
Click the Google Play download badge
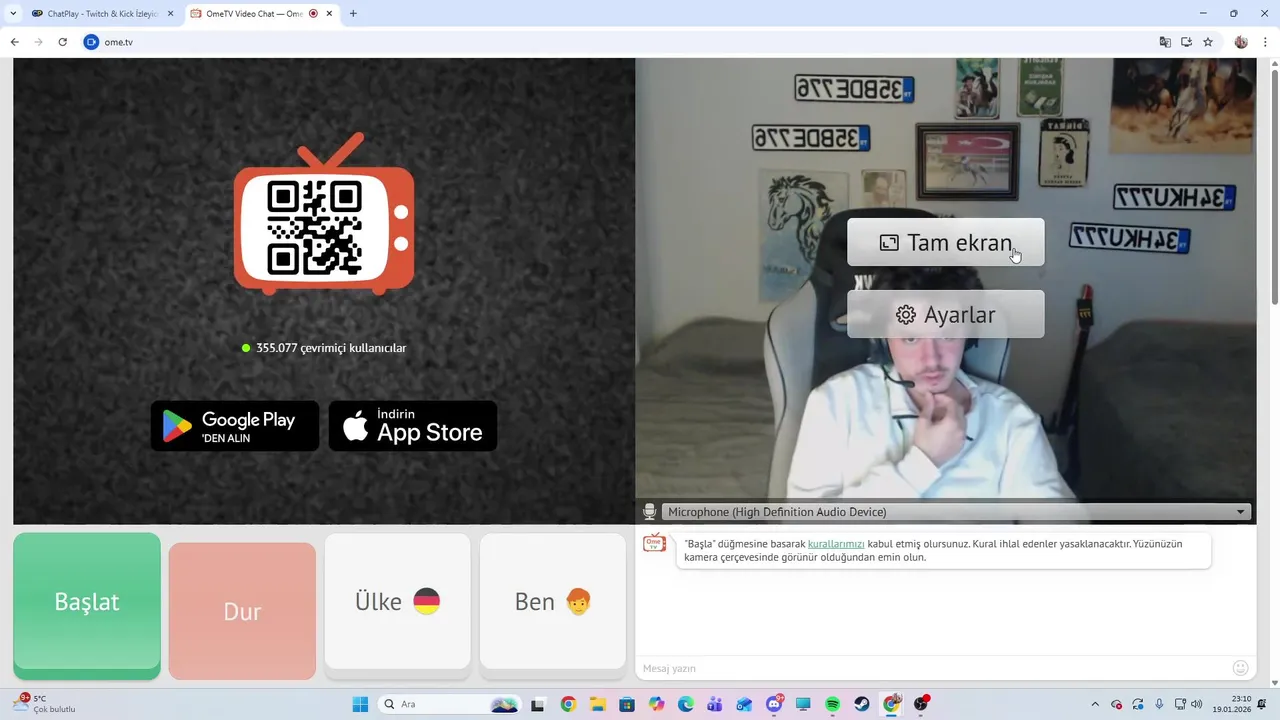[235, 426]
